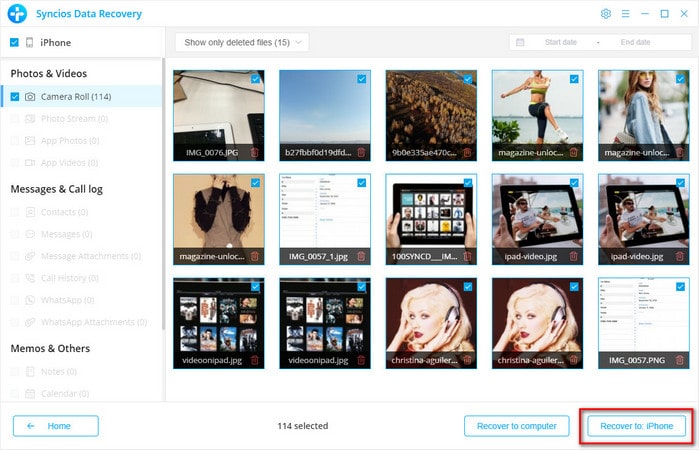Open the settings gear icon
699x450 pixels.
pos(605,14)
